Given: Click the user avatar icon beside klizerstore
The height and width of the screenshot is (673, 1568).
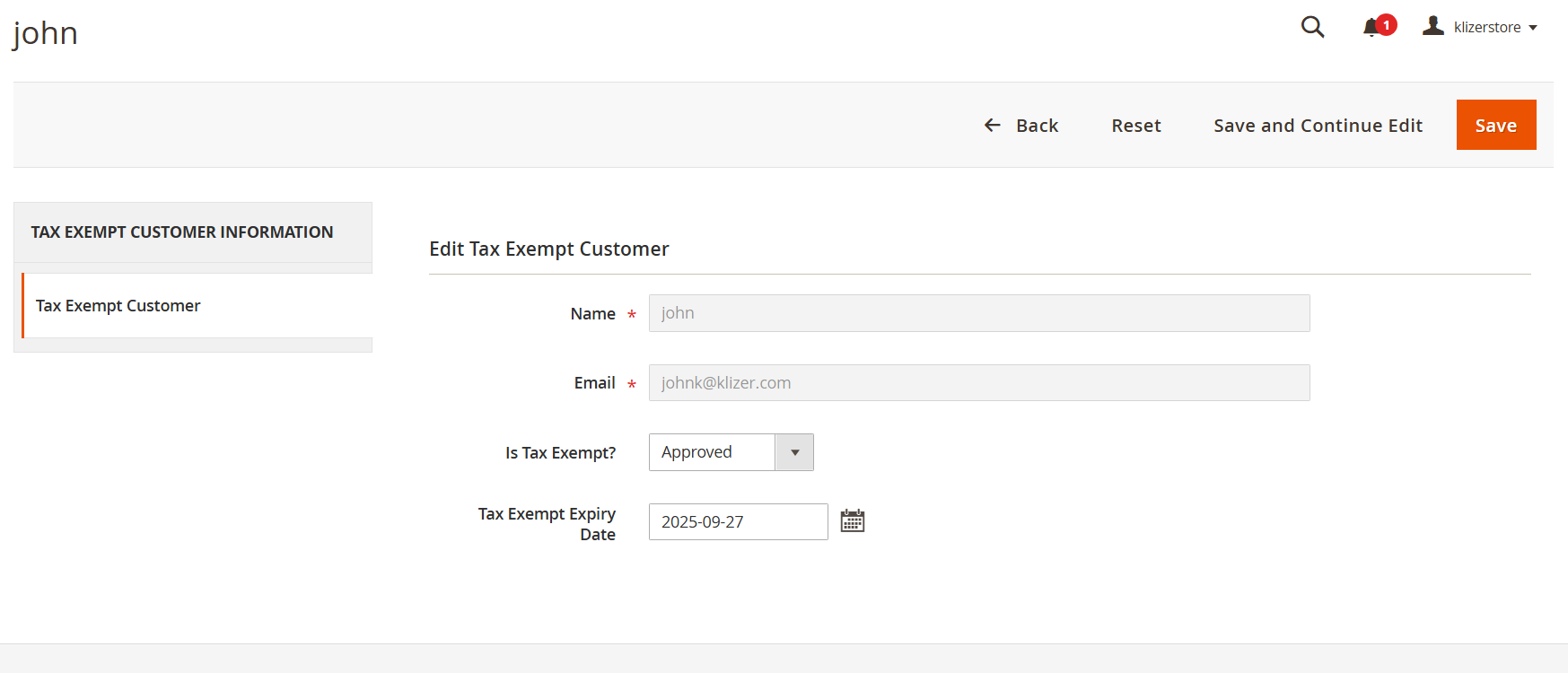Looking at the screenshot, I should [1433, 26].
